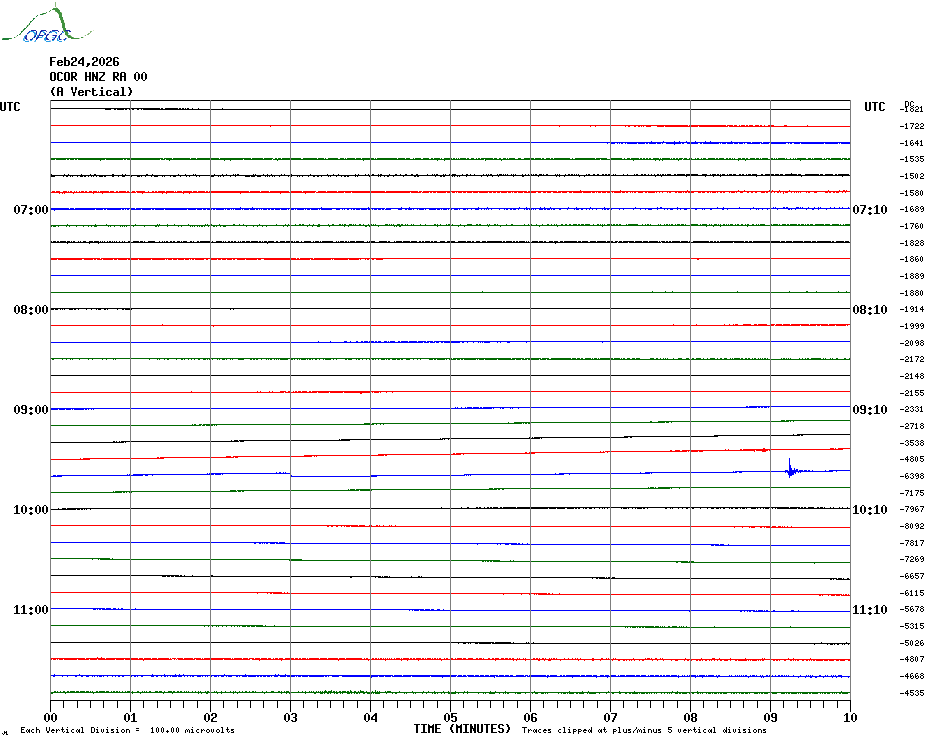The width and height of the screenshot is (930, 744).
Task: Click the 05 minute tick on the bottom axis
Action: coord(450,717)
